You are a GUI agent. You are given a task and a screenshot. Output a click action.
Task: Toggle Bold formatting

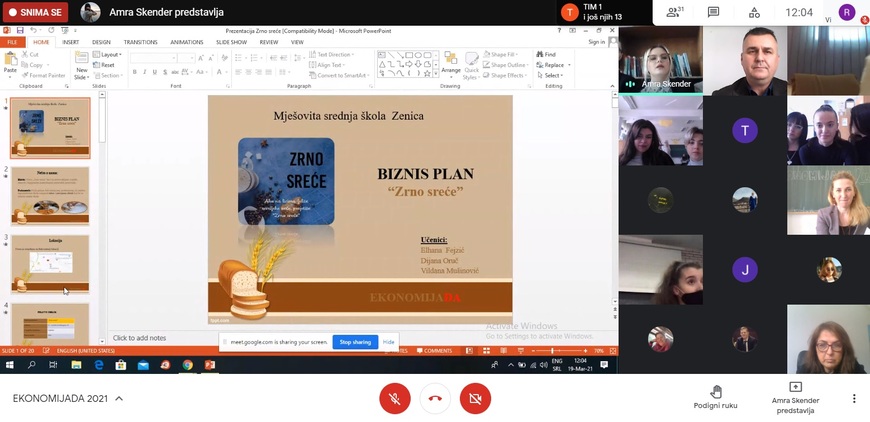pyautogui.click(x=134, y=72)
